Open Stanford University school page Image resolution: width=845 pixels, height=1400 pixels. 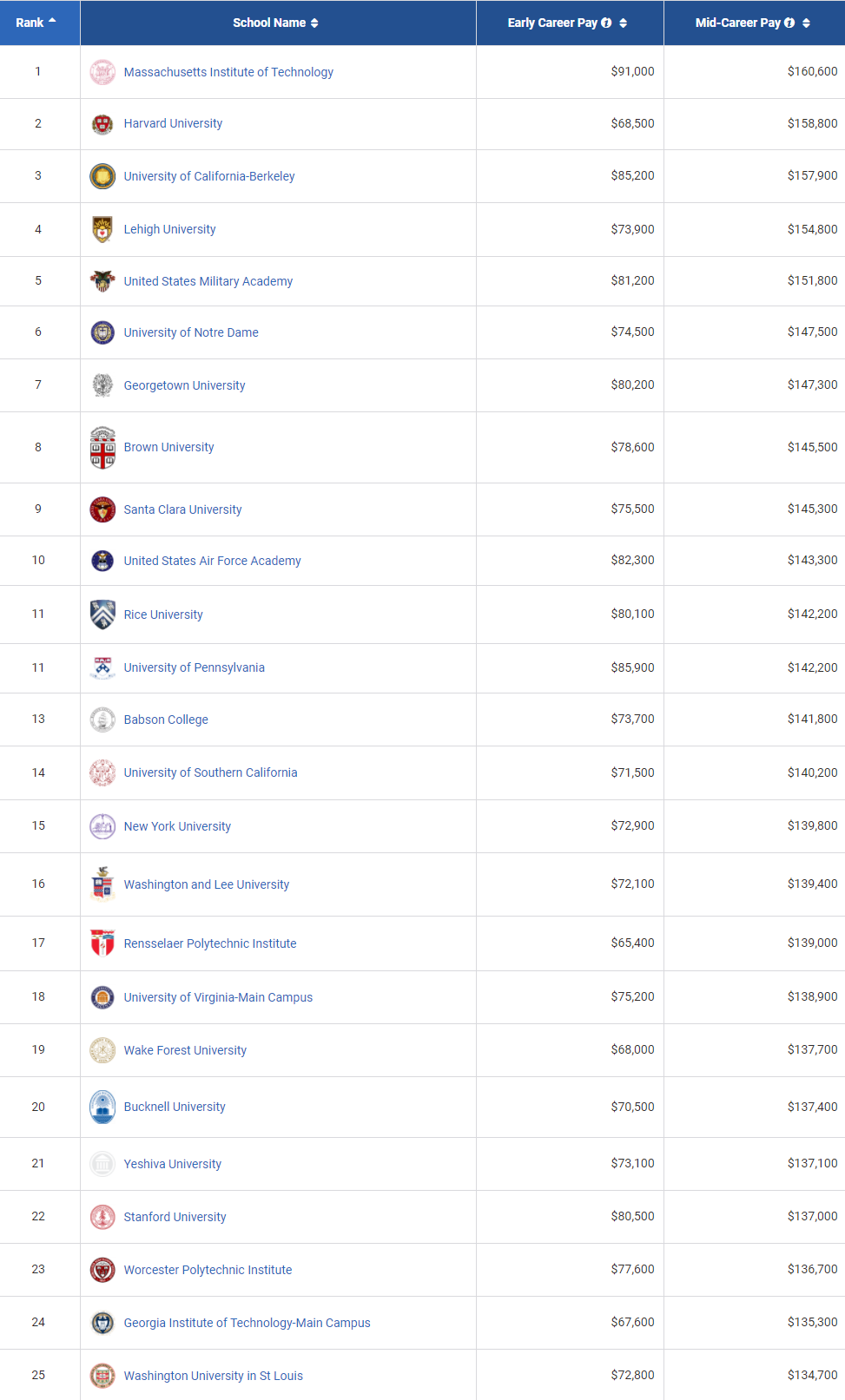click(175, 1217)
